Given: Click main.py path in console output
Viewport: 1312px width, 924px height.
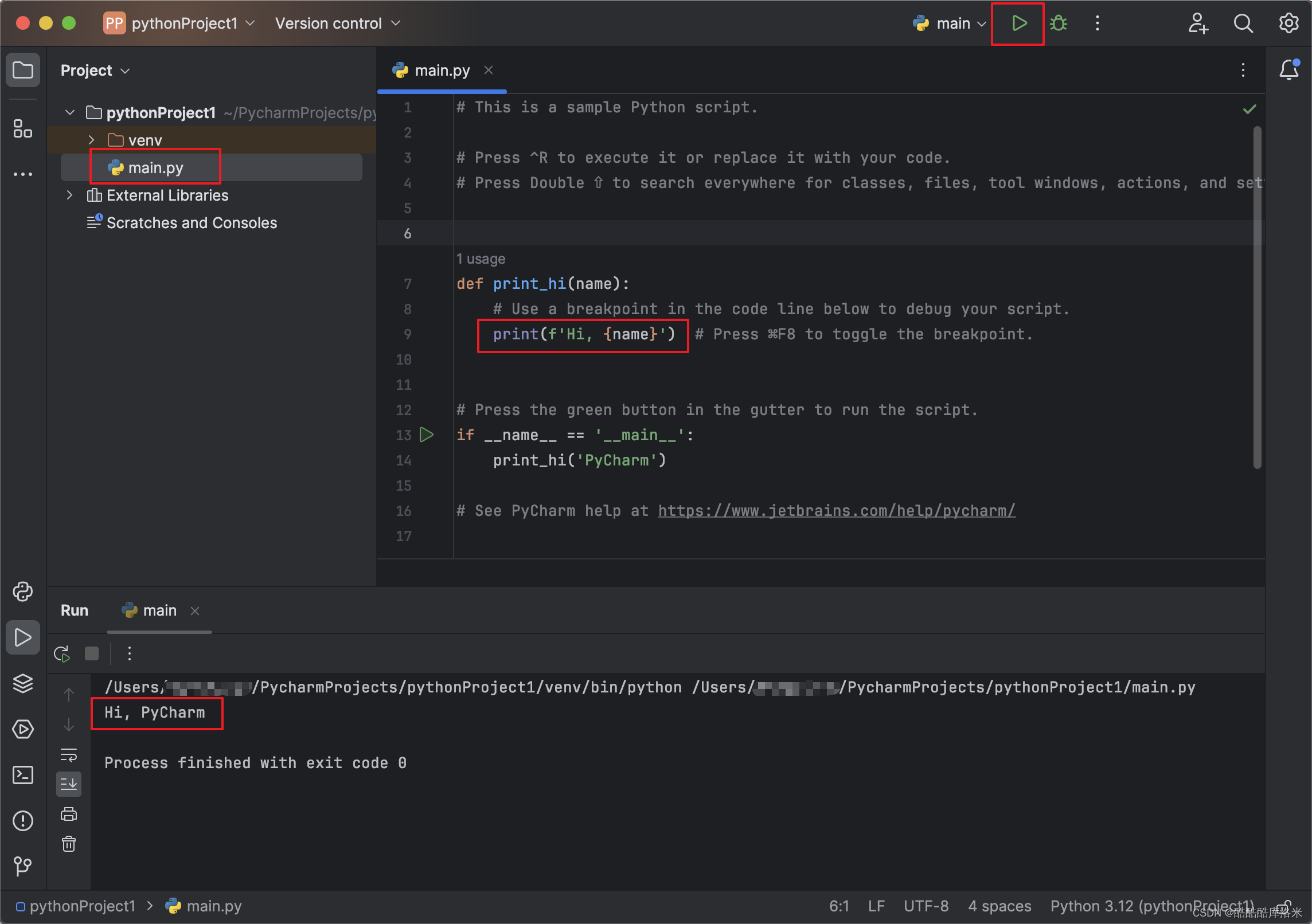Looking at the screenshot, I should tap(944, 687).
